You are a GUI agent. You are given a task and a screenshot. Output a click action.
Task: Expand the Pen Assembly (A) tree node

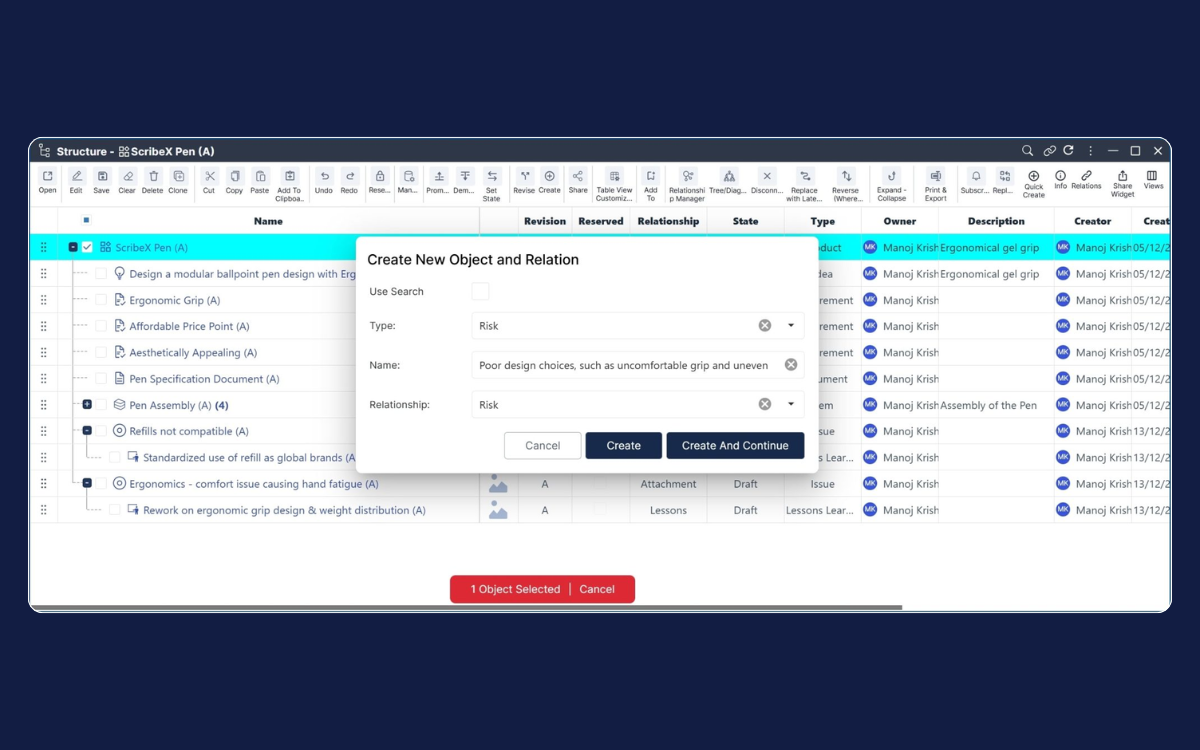87,405
